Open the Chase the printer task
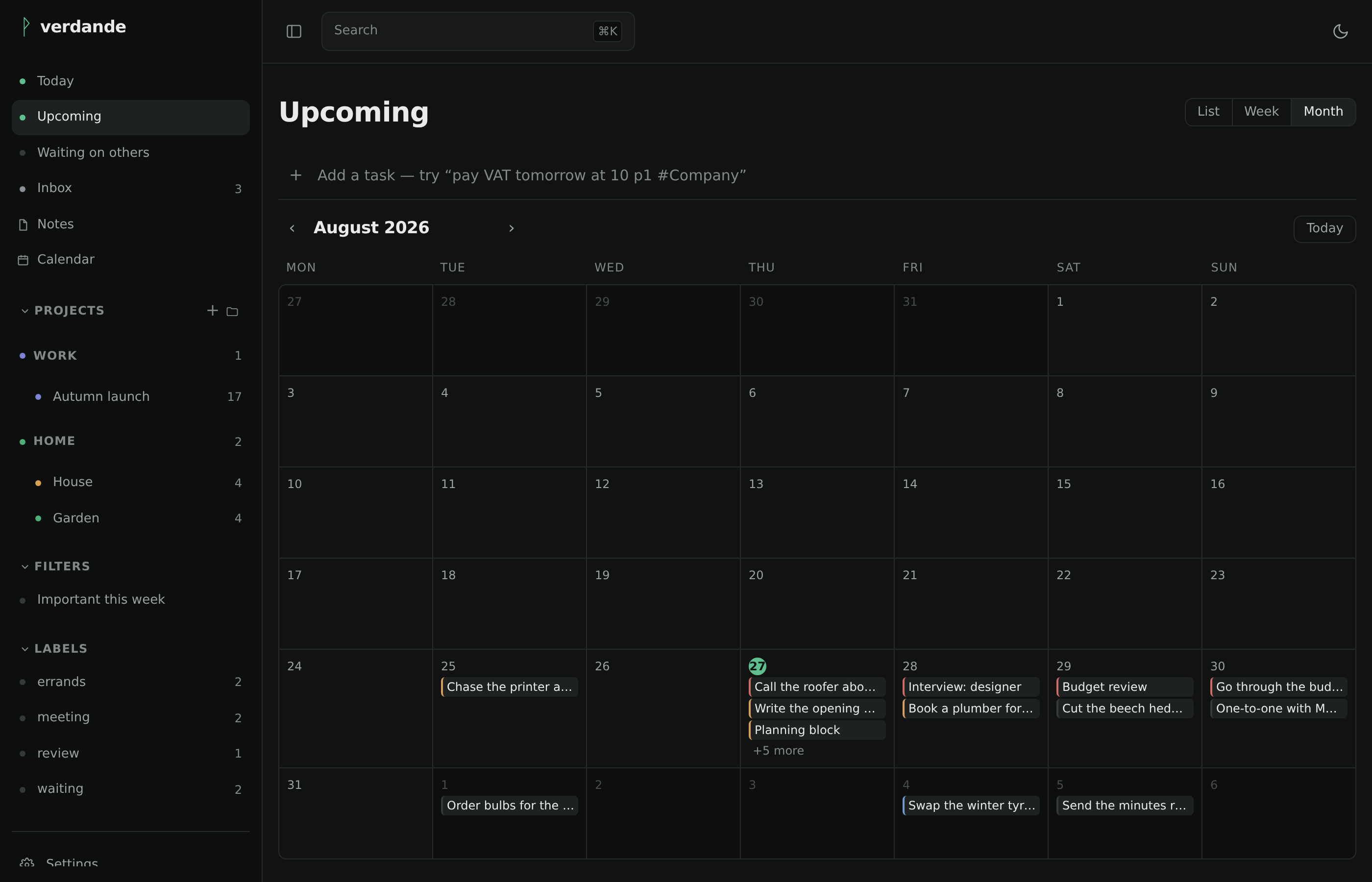 click(x=509, y=686)
